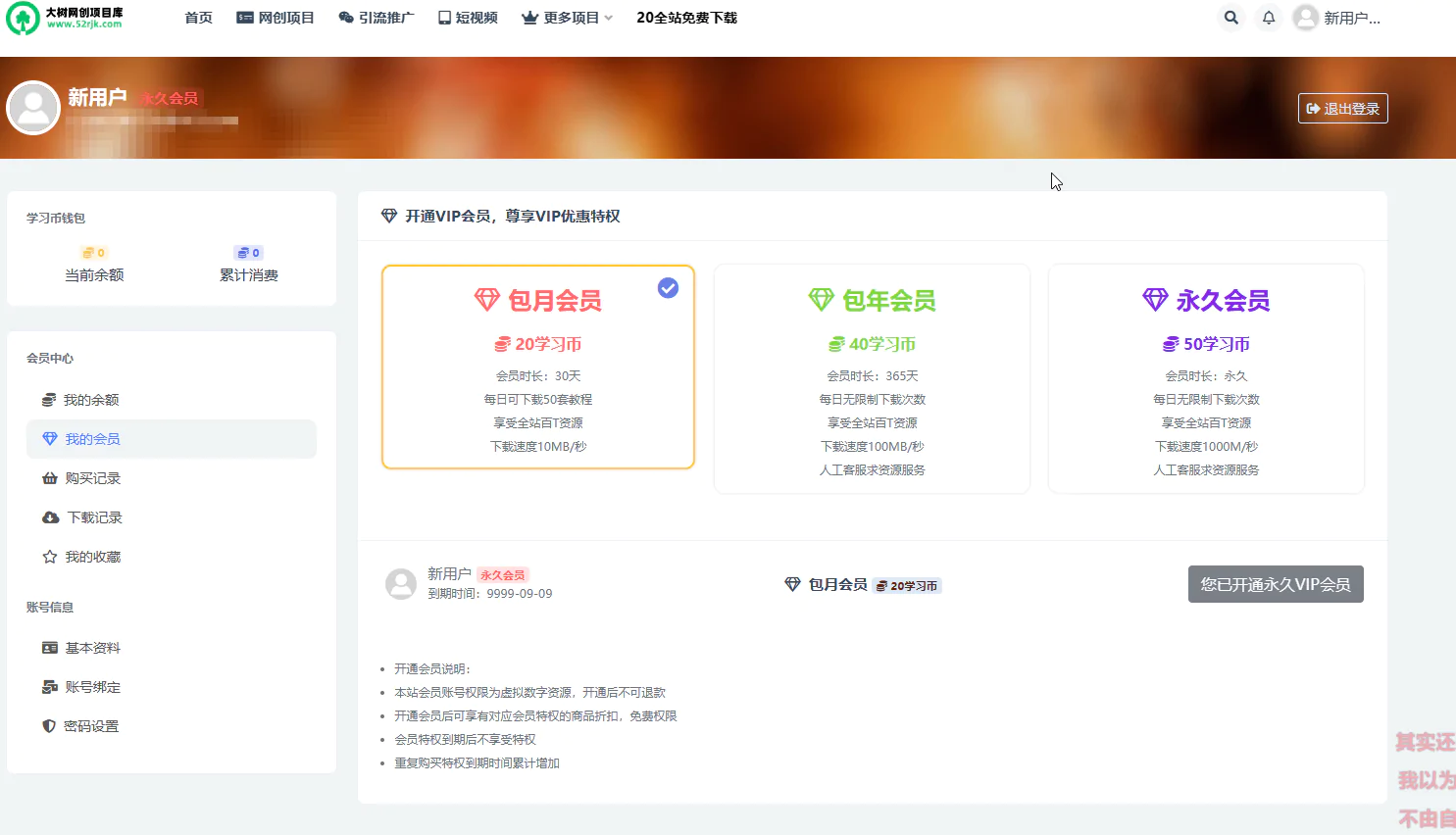Click the purple diamond icon of 永久会员

[1156, 300]
